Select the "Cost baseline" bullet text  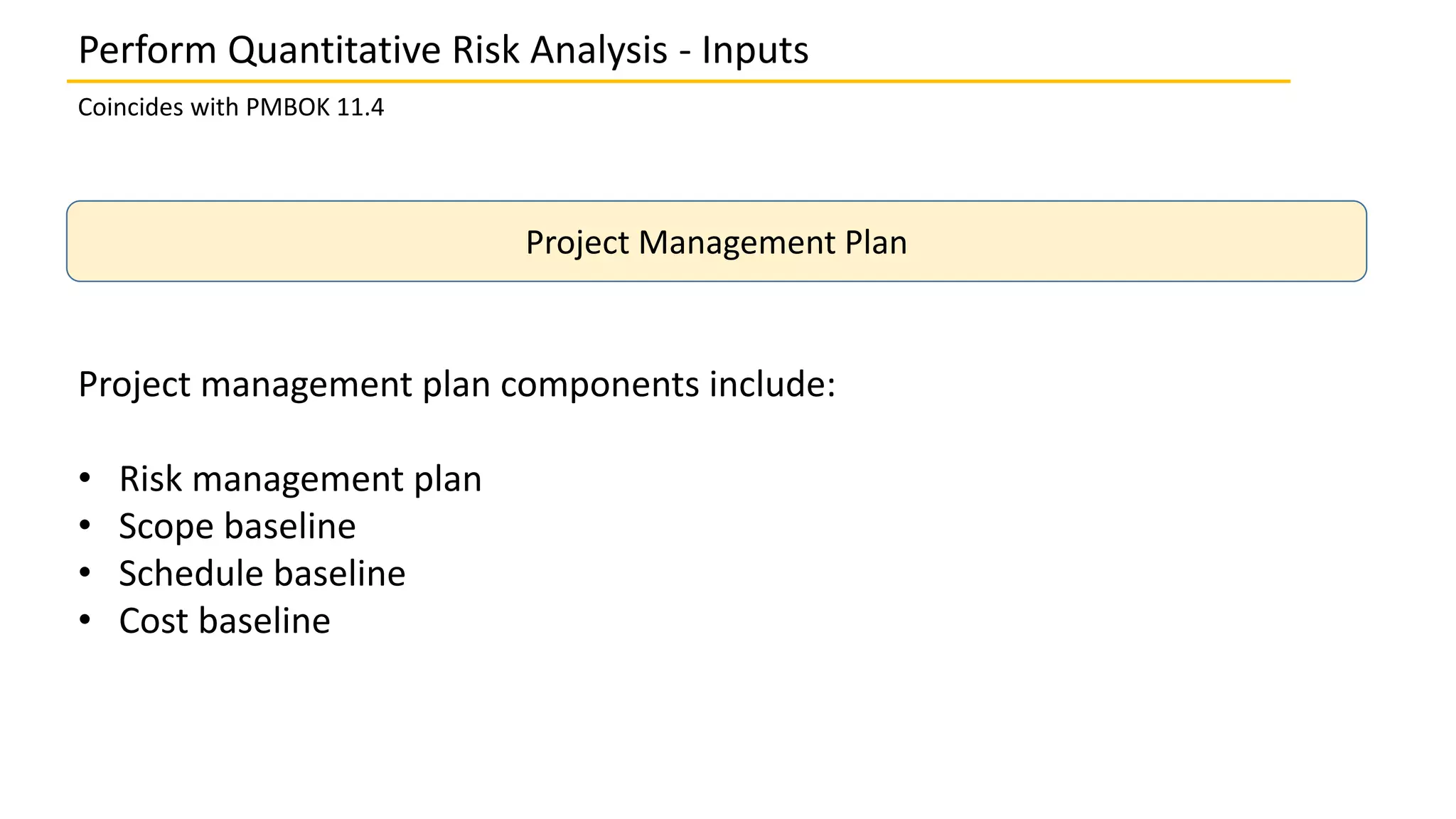(224, 621)
